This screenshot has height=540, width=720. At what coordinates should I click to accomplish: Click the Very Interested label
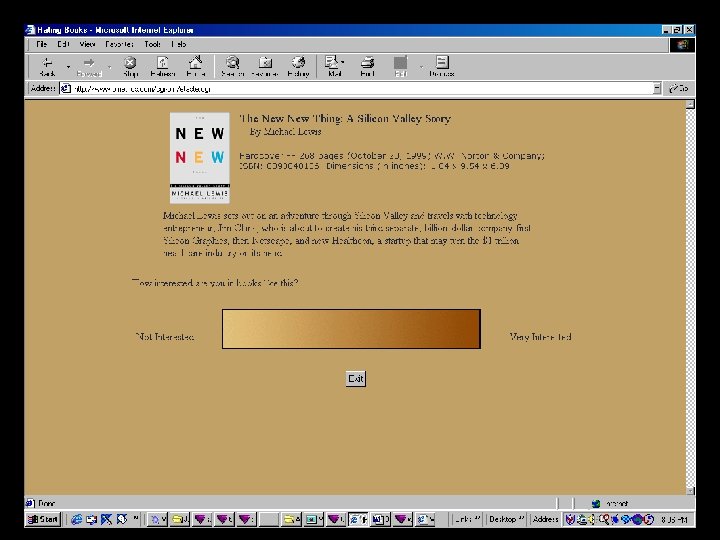pos(540,337)
